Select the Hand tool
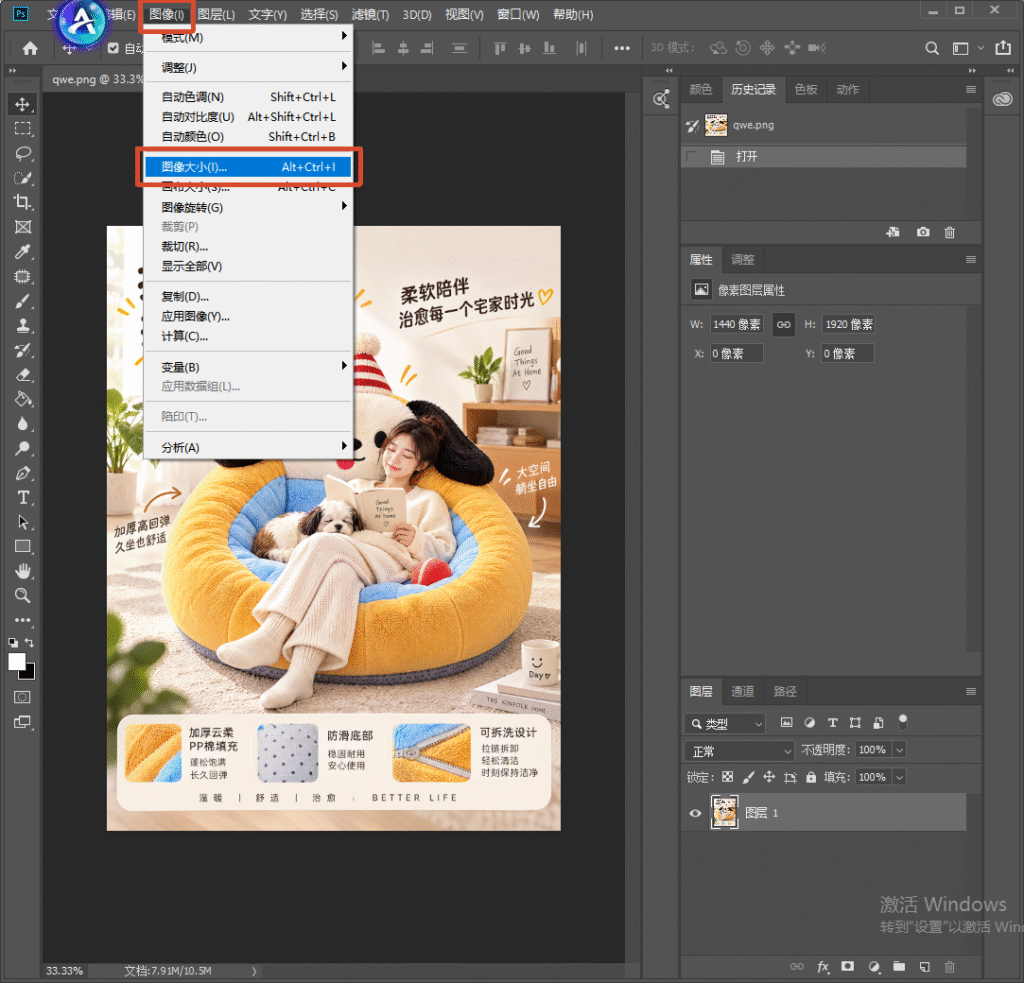The image size is (1024, 983). (23, 572)
